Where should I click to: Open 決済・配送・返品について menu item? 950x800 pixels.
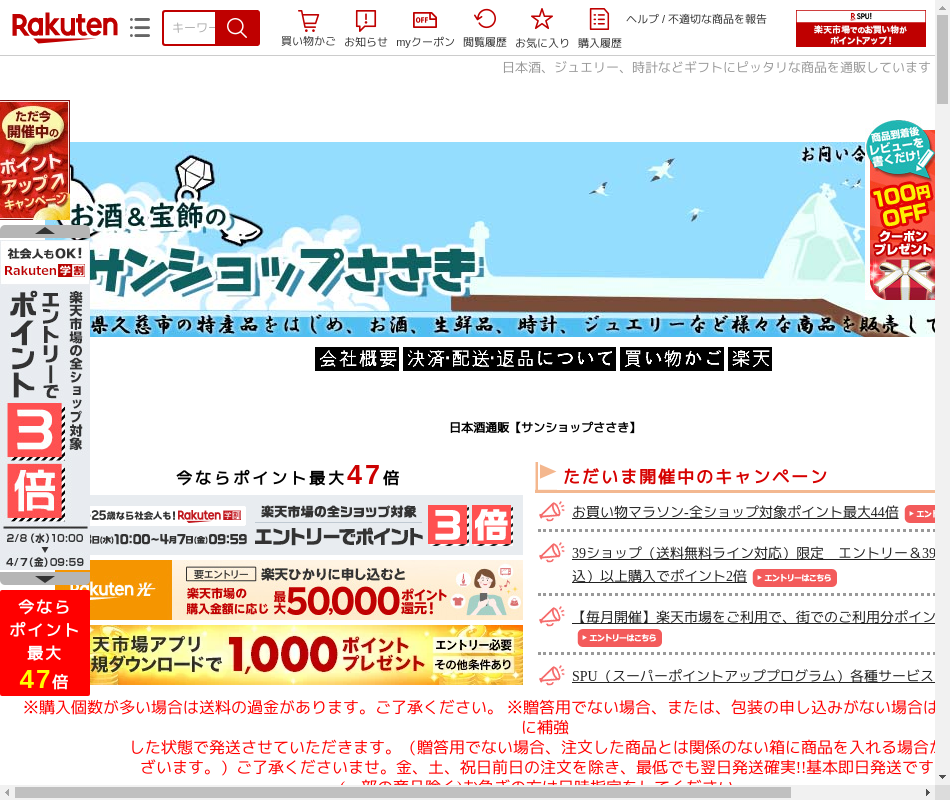point(510,359)
